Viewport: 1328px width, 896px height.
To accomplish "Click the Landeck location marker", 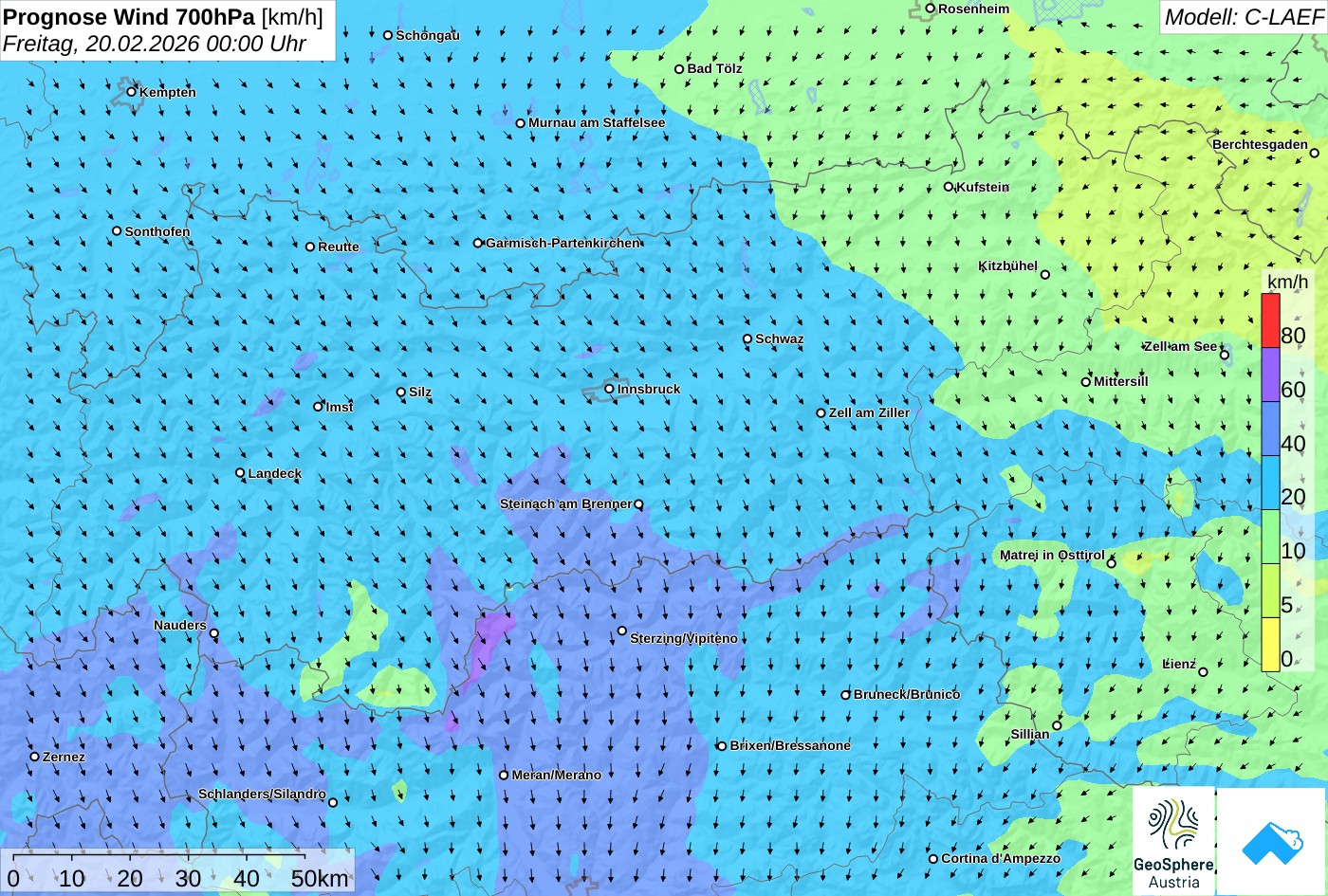I will coord(240,473).
